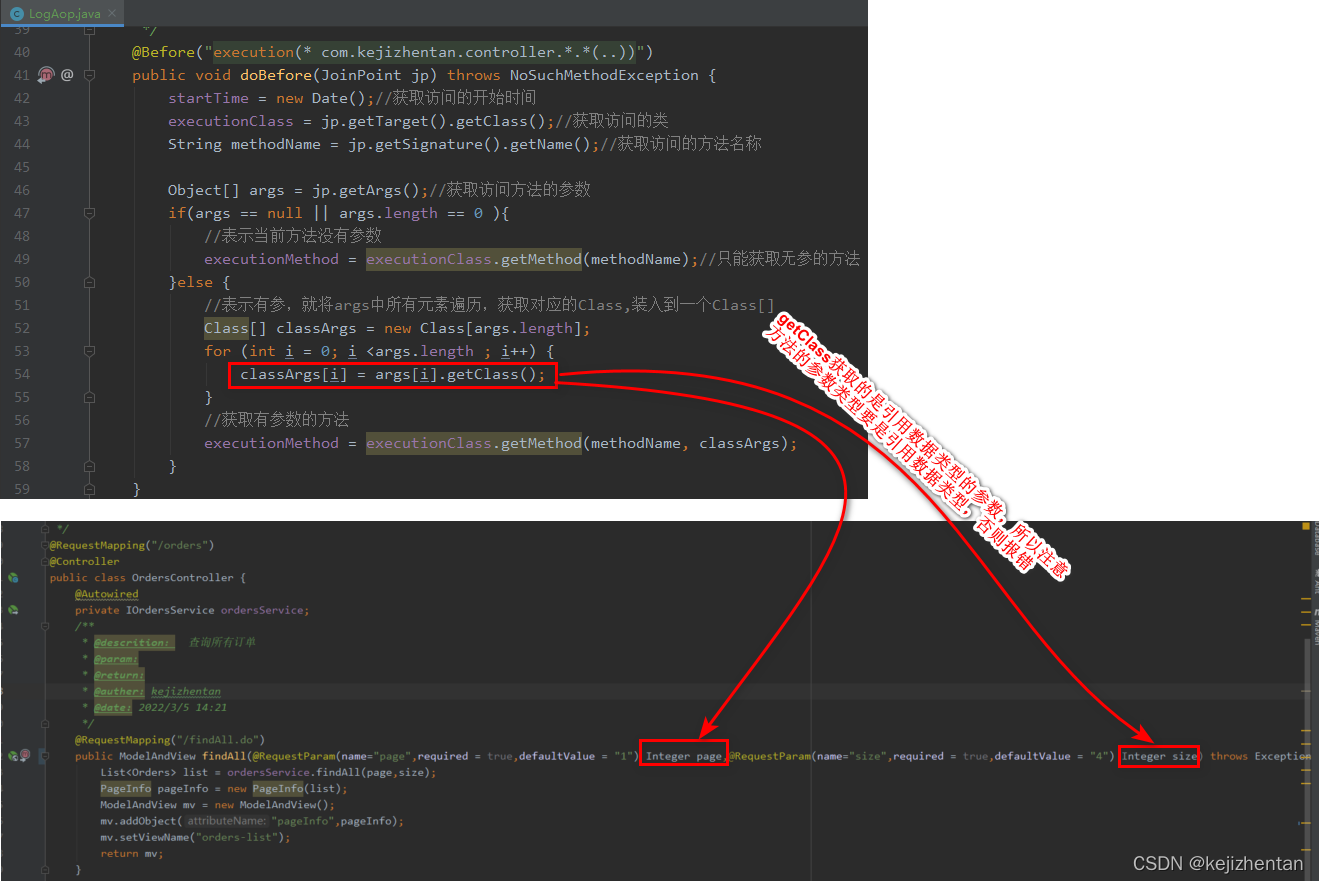
Task: Click line number 54 in the gutter
Action: click(x=21, y=374)
